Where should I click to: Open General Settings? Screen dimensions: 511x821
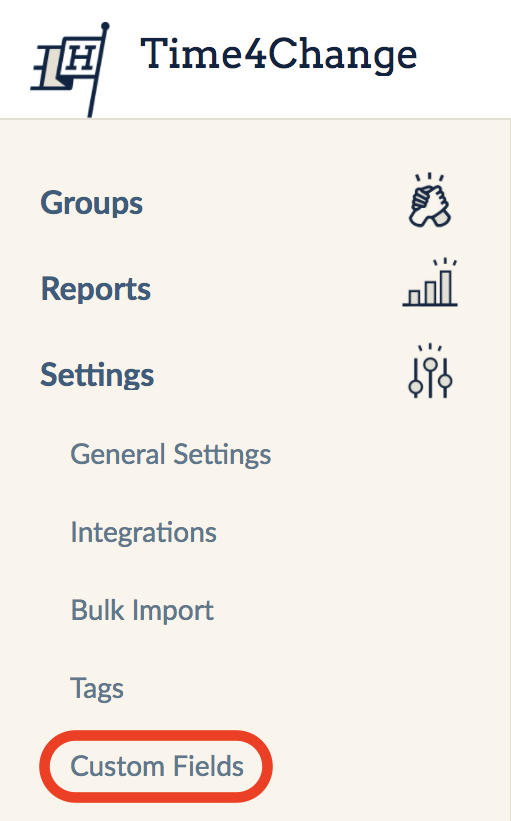(x=171, y=454)
